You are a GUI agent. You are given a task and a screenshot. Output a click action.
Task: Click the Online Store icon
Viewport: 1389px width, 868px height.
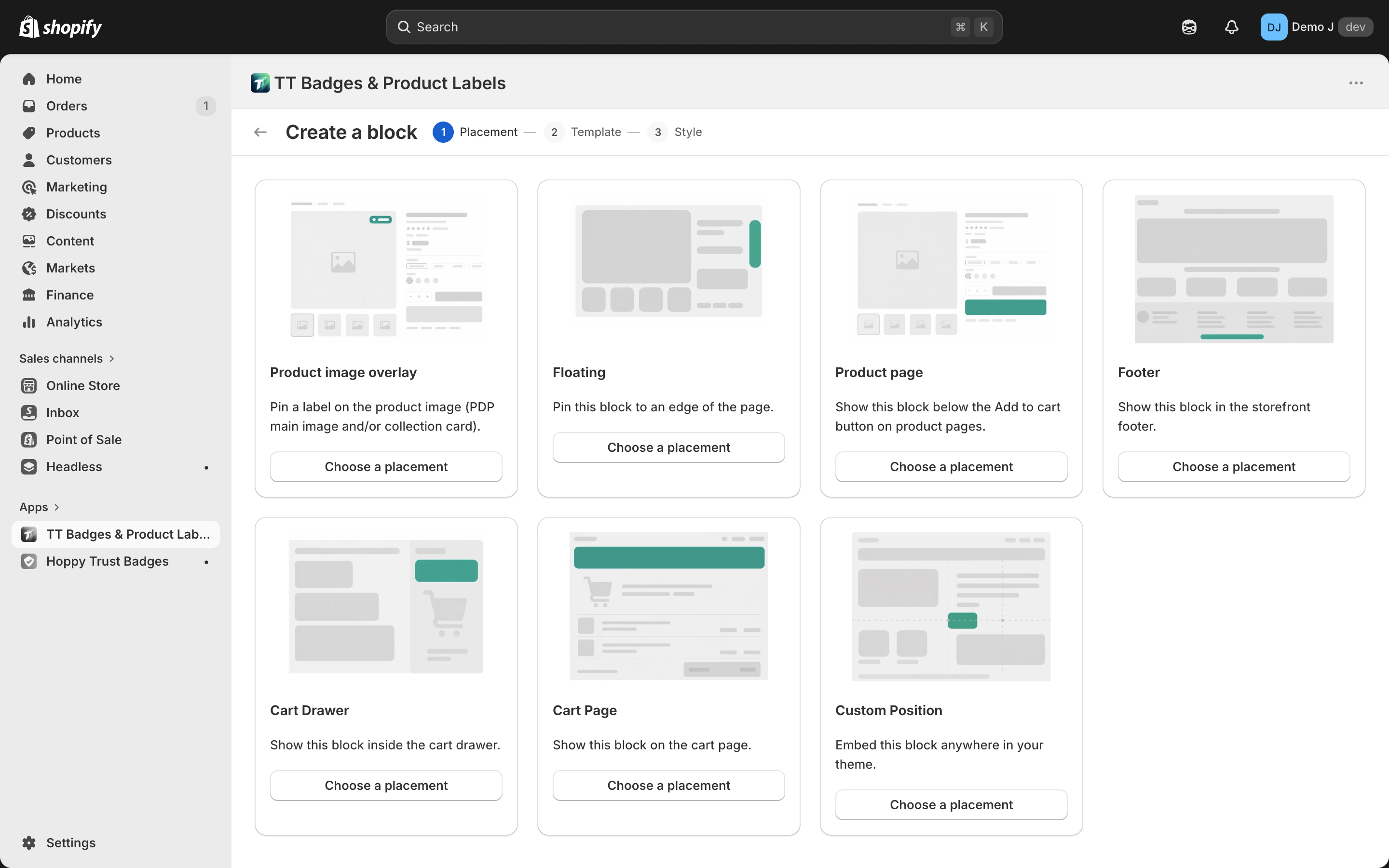(29, 385)
